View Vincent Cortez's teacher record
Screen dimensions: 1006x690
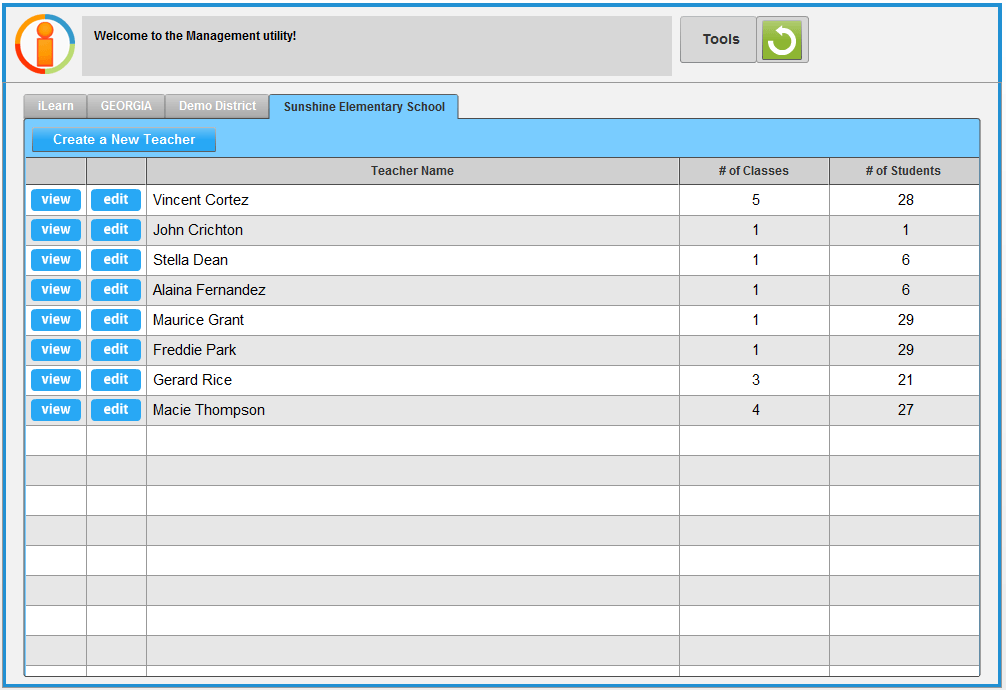click(x=56, y=200)
